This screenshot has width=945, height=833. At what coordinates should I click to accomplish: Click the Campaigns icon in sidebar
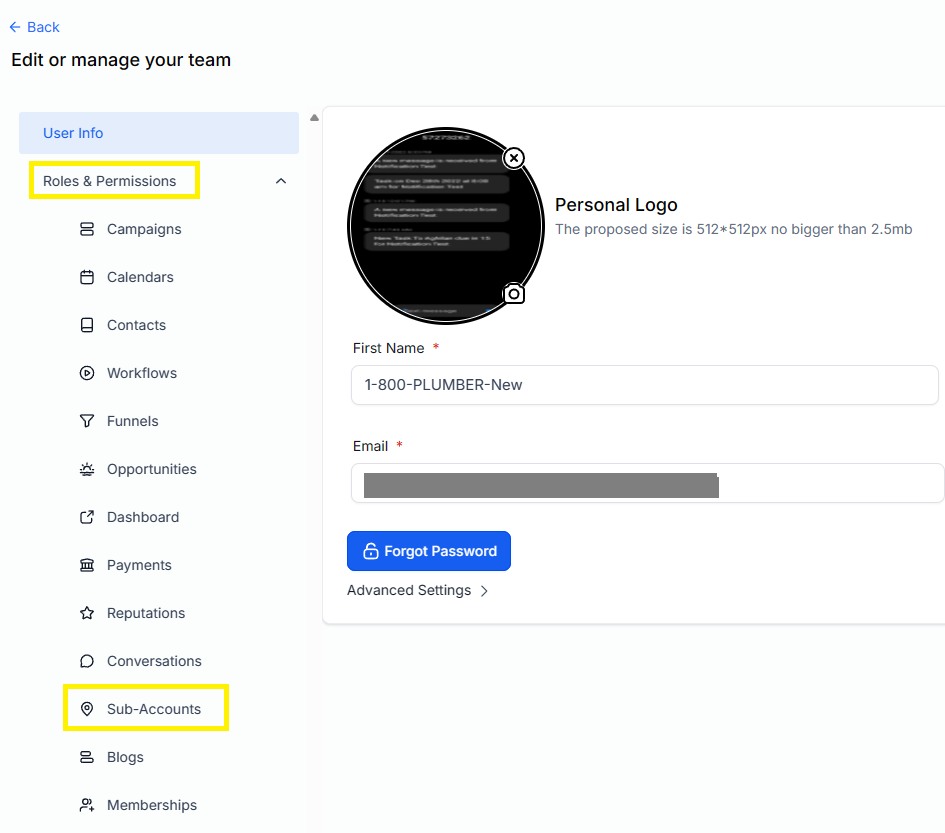[x=87, y=229]
